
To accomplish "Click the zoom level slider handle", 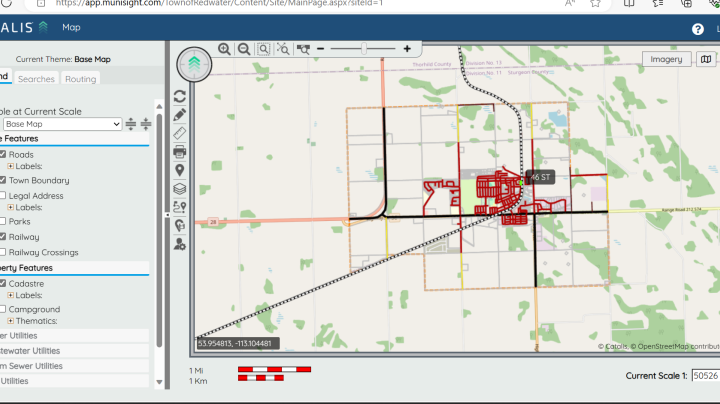I will pyautogui.click(x=364, y=48).
